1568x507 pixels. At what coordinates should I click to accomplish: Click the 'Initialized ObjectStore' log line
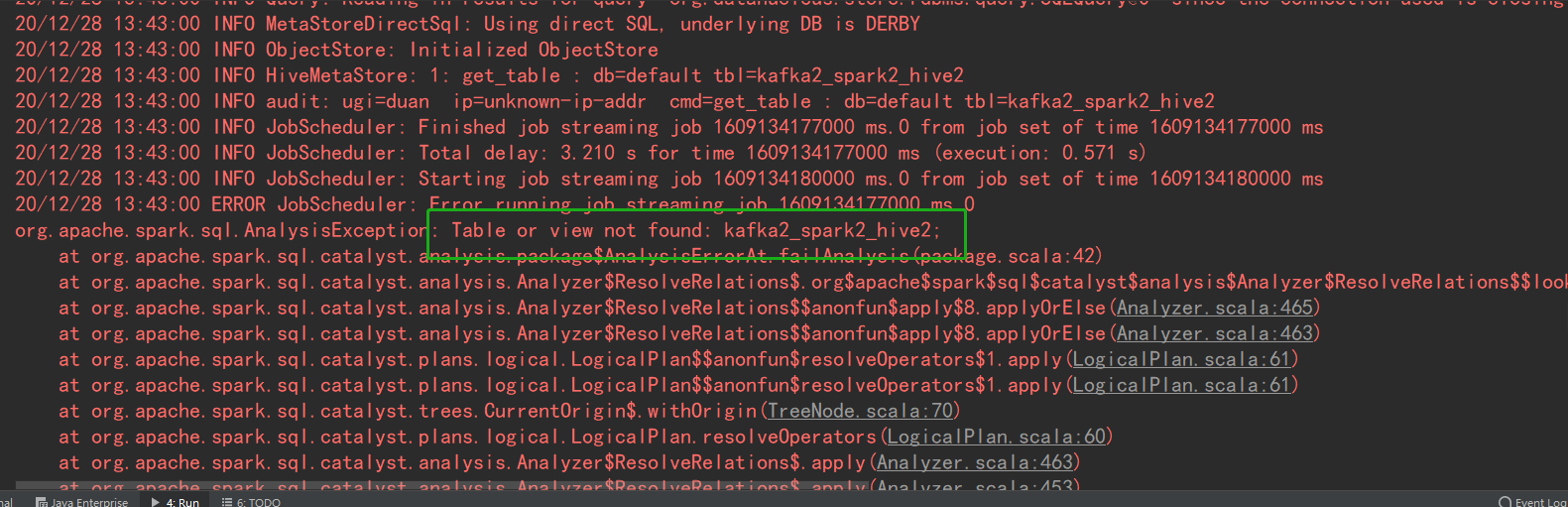click(336, 50)
